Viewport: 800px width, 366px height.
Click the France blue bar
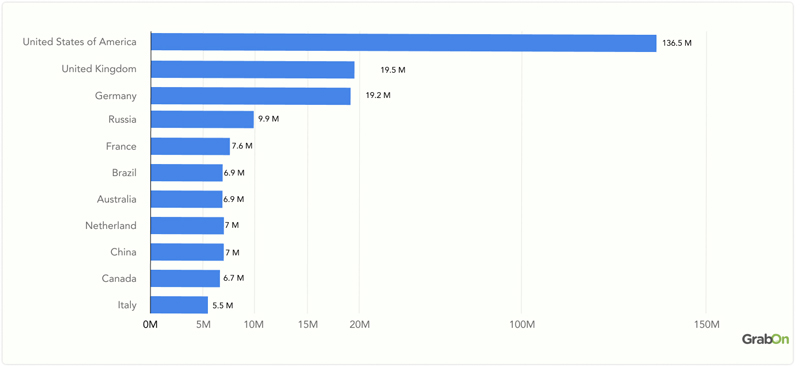190,147
